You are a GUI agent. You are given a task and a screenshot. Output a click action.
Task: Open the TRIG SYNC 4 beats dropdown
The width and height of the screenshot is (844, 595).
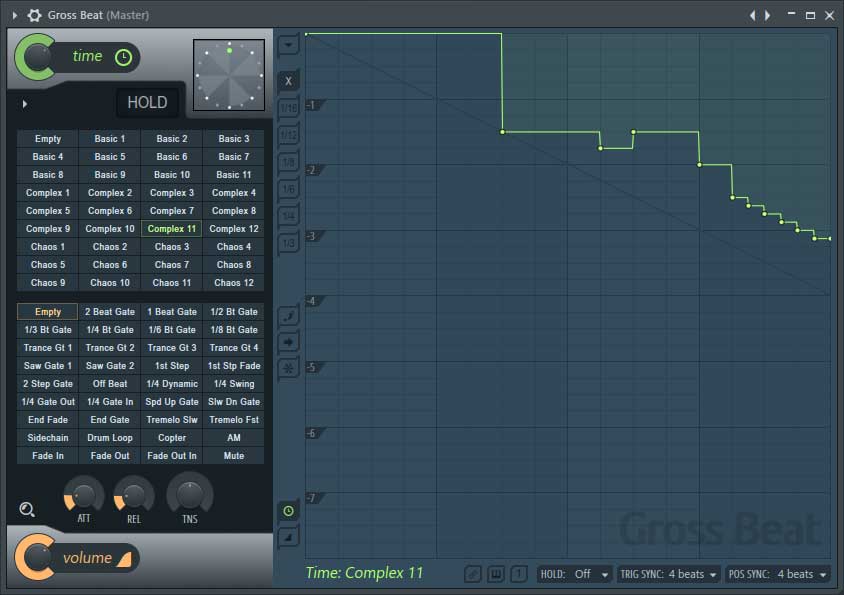click(669, 575)
